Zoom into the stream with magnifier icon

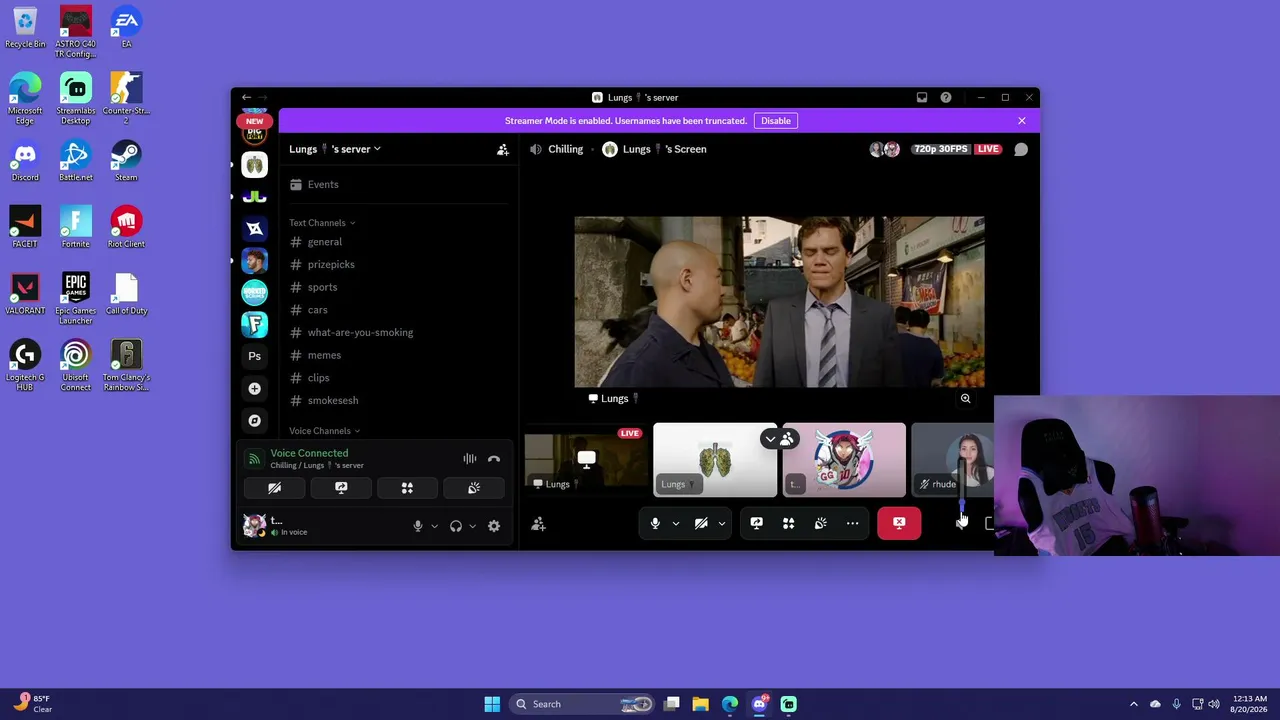coord(965,399)
